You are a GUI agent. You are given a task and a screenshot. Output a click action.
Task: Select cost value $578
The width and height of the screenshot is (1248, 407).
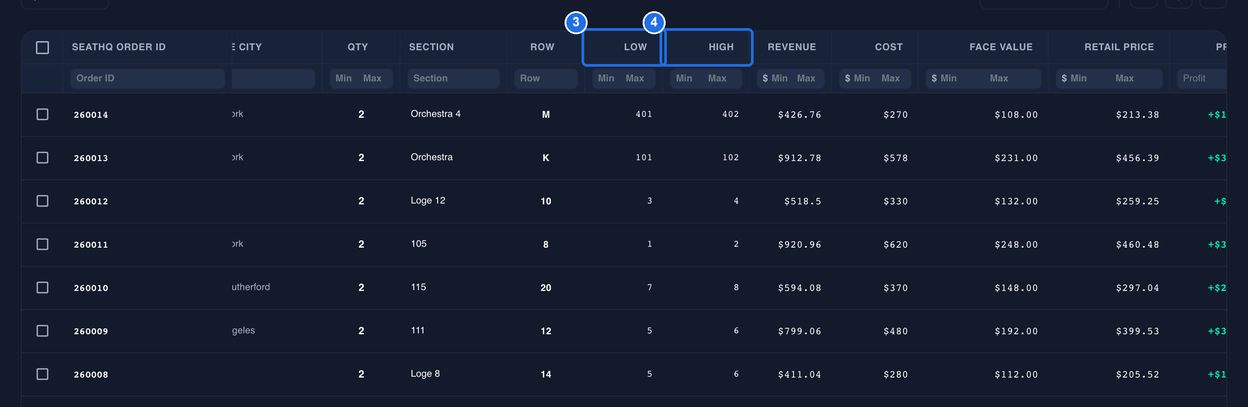coord(896,158)
